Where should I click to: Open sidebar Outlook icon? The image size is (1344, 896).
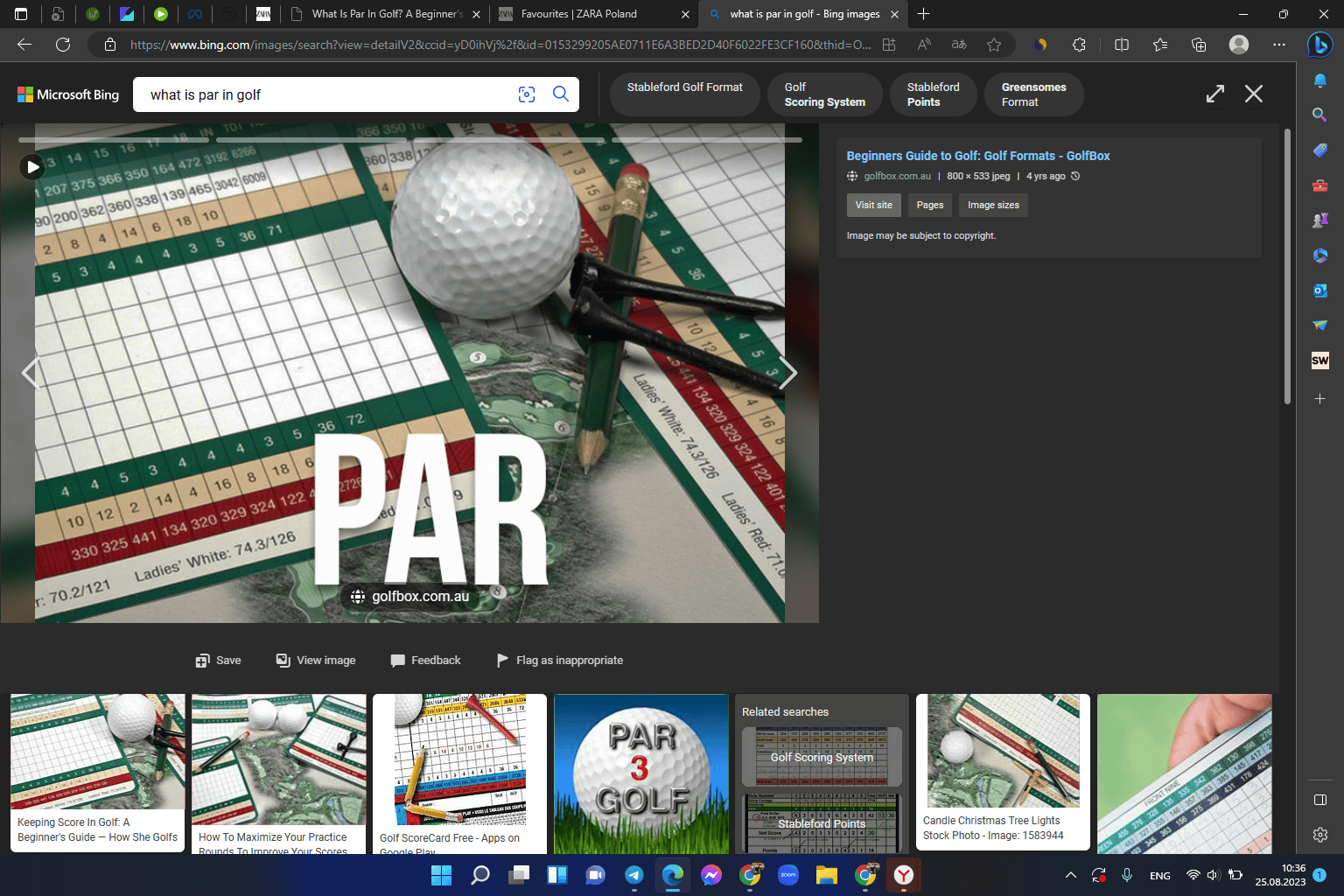point(1320,290)
